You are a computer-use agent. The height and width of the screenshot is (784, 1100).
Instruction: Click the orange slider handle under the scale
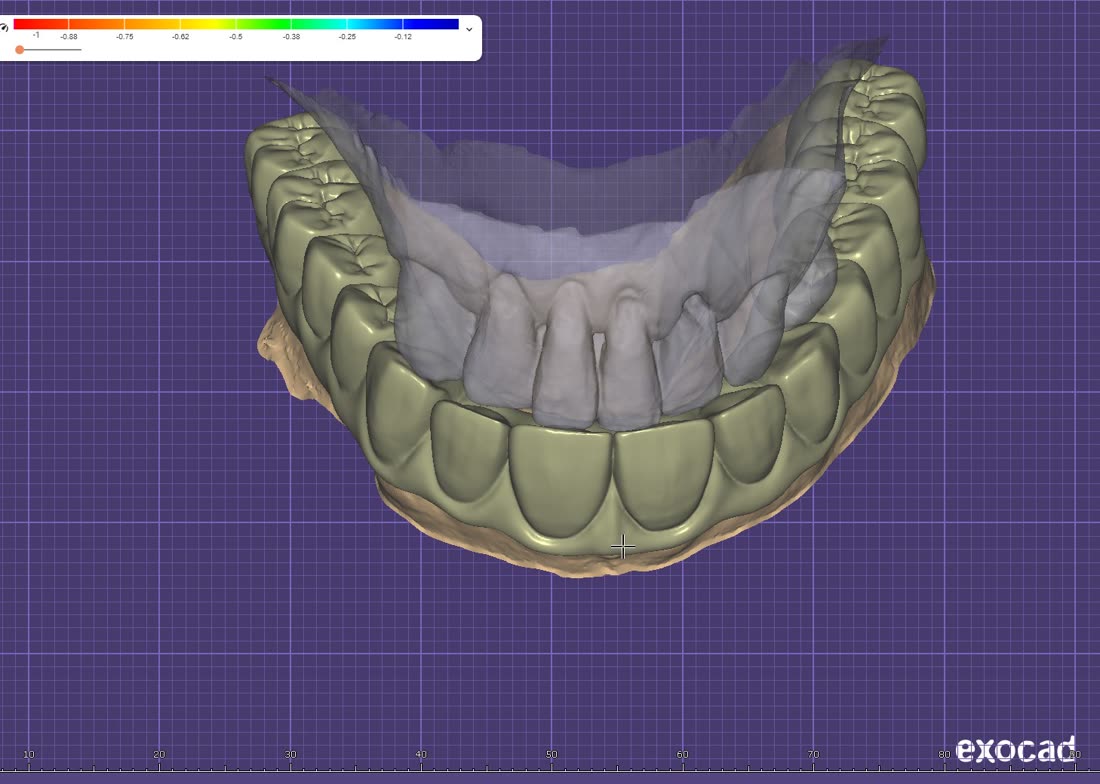[x=20, y=50]
